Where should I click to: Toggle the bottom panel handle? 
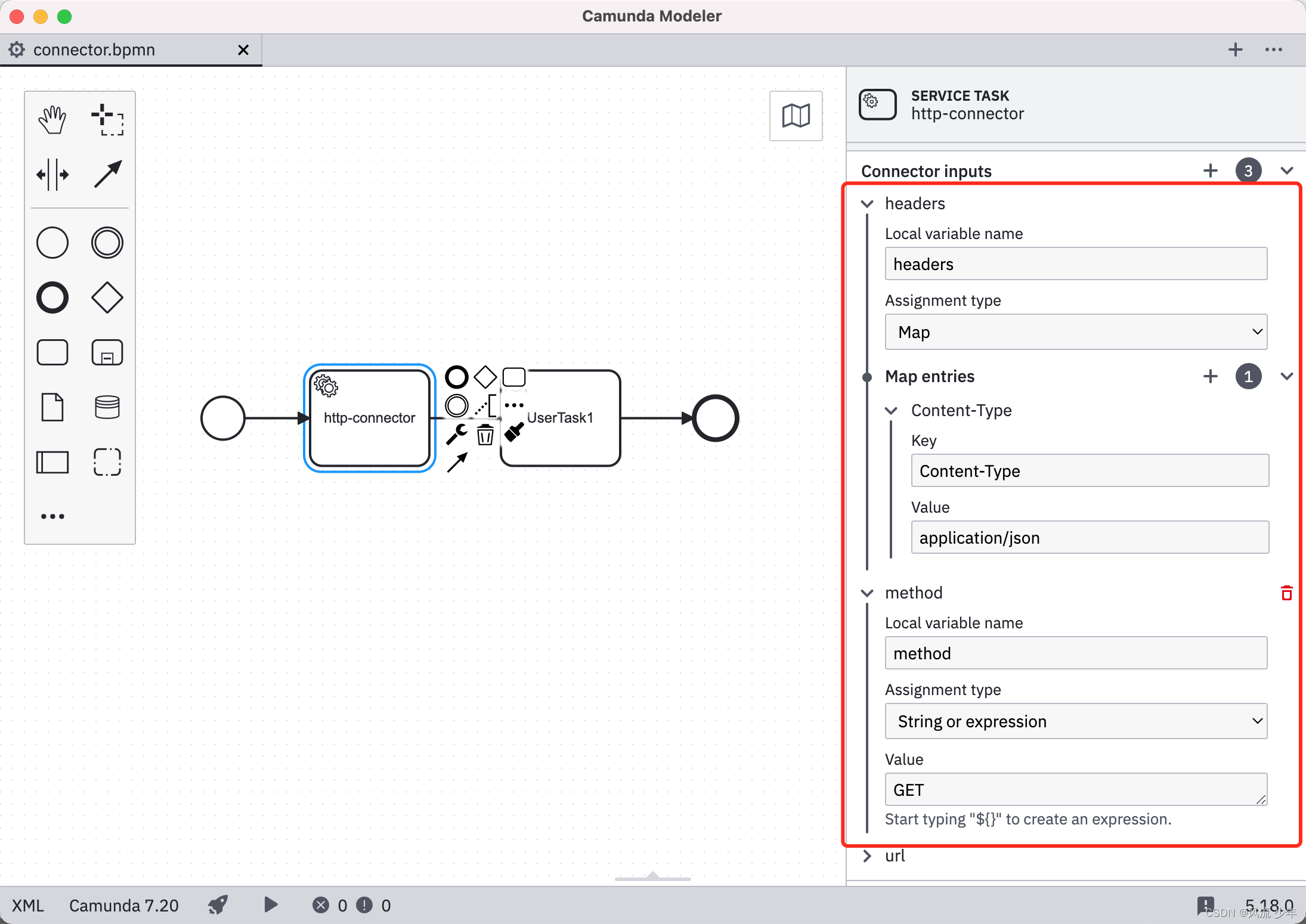click(x=653, y=876)
